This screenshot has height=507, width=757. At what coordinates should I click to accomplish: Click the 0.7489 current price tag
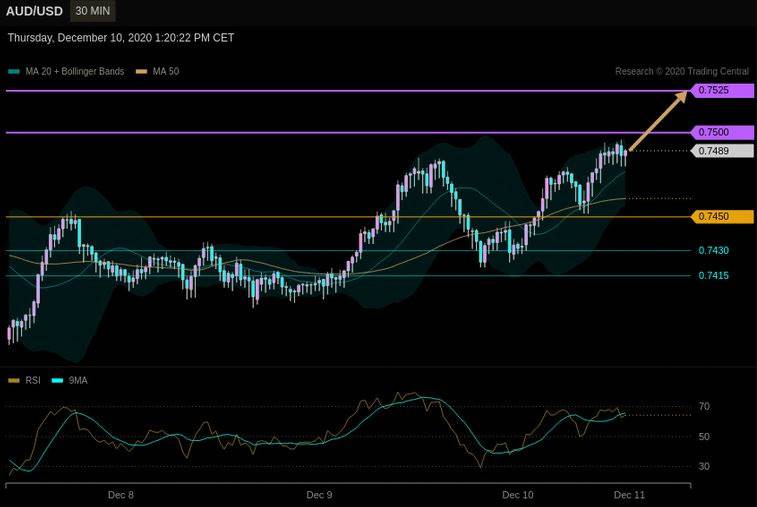pyautogui.click(x=722, y=151)
